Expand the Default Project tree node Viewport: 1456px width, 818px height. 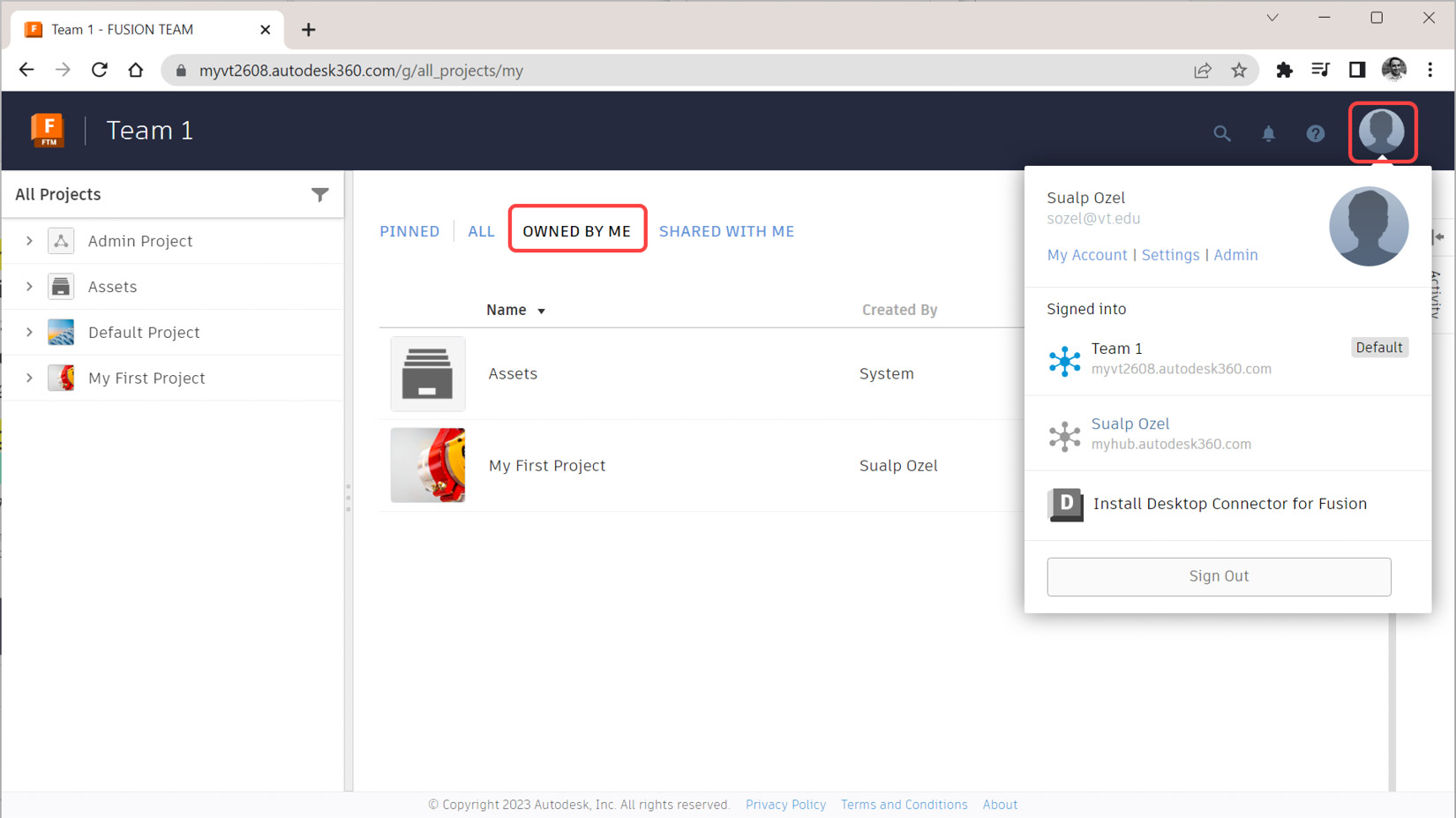pos(29,333)
